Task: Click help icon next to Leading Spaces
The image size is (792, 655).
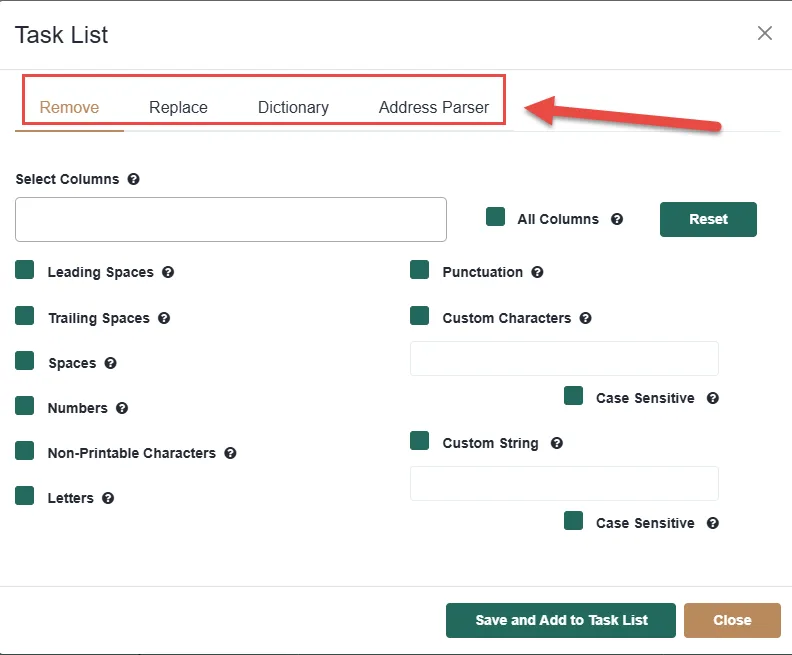Action: point(169,272)
